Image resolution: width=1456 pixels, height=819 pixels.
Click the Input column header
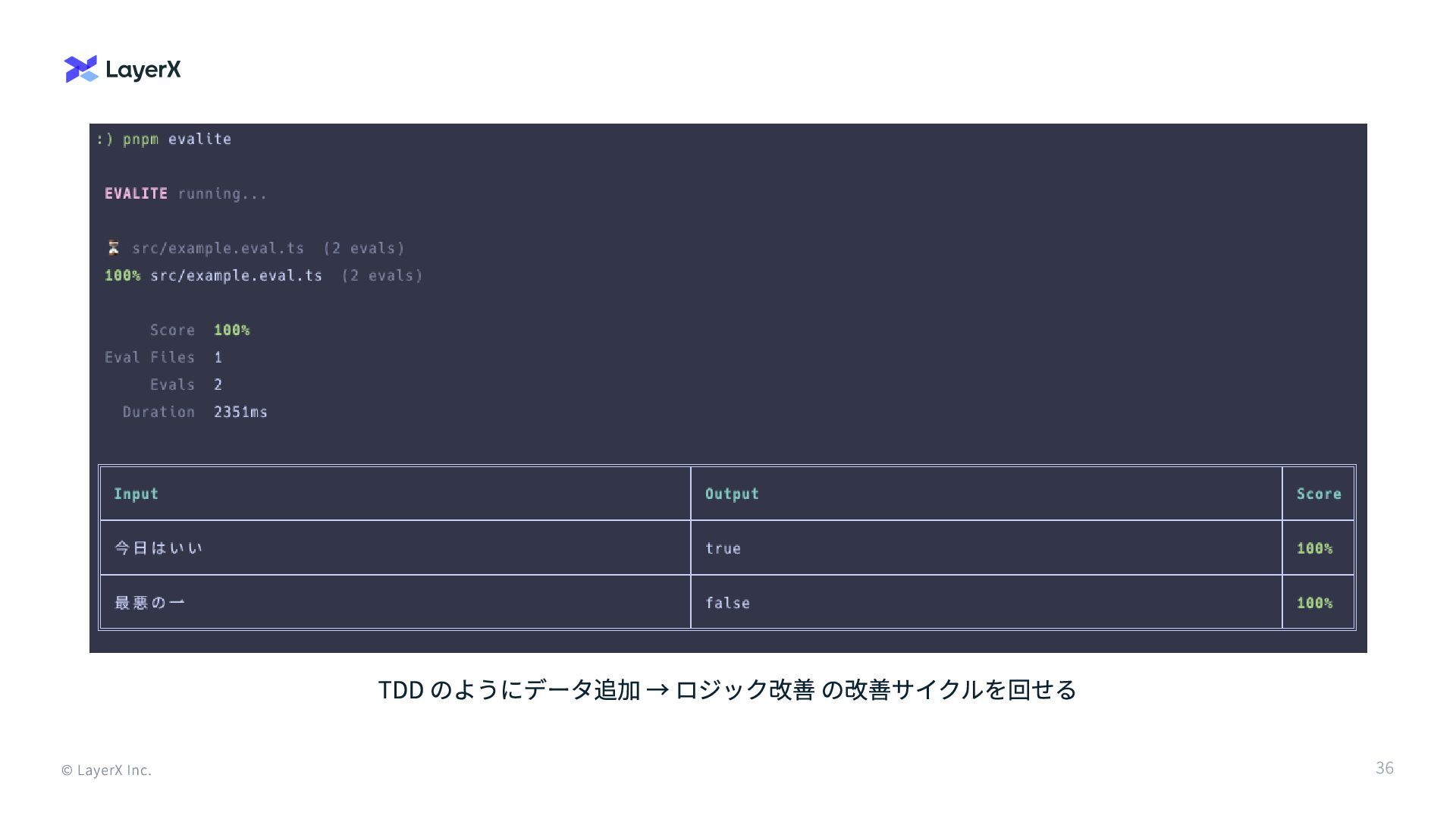tap(136, 494)
